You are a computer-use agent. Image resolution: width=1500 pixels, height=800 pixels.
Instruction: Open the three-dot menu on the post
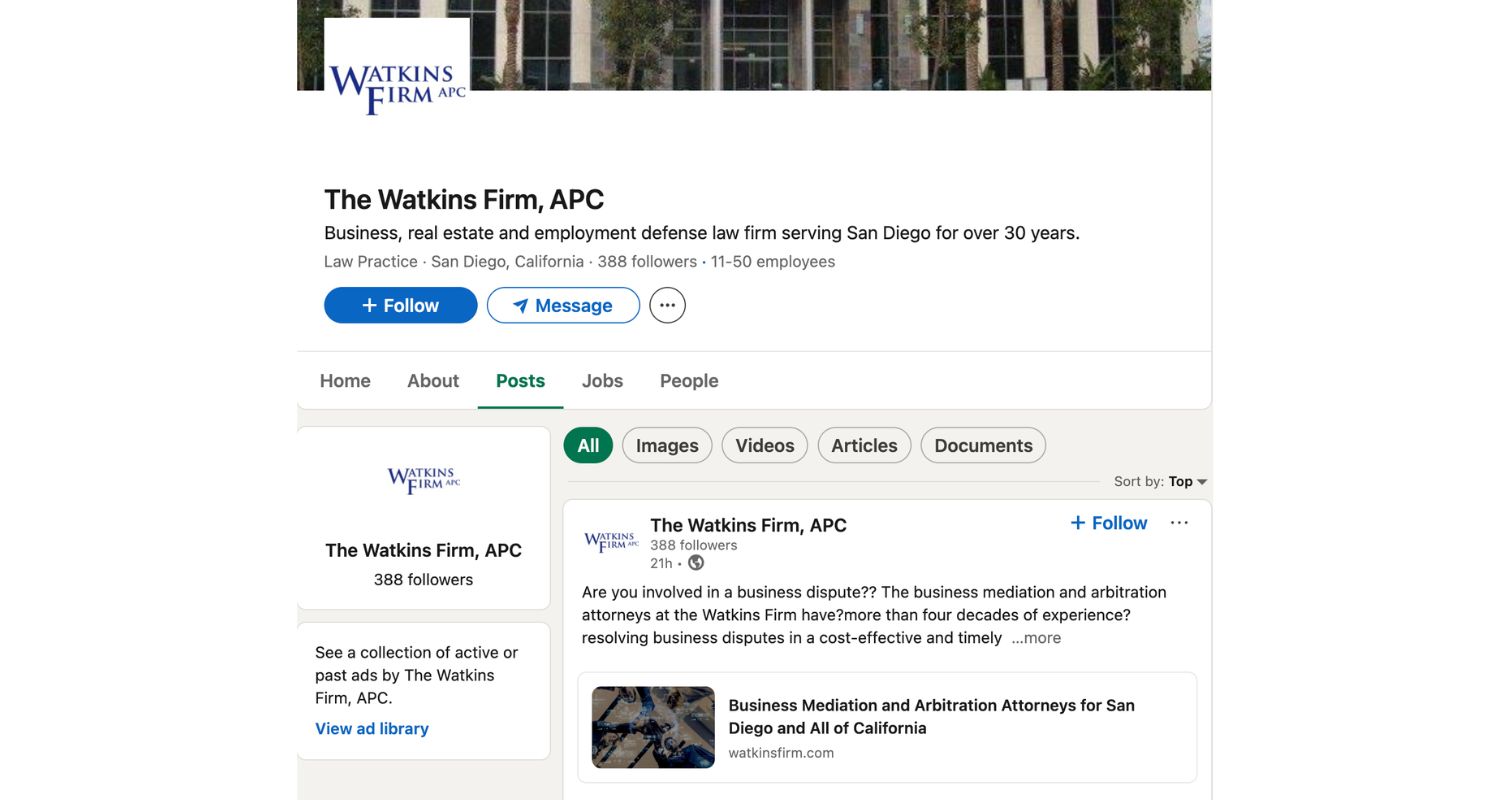coord(1179,522)
